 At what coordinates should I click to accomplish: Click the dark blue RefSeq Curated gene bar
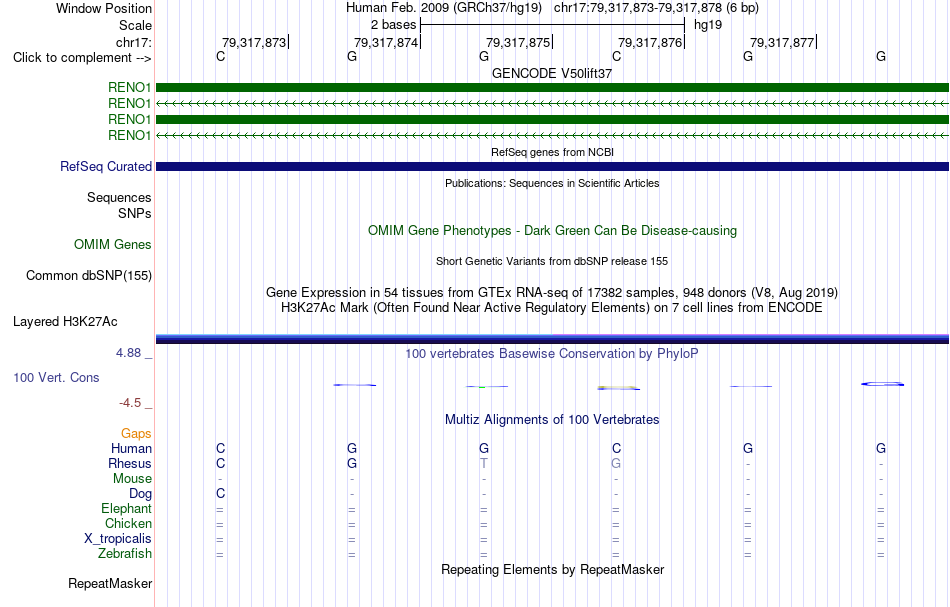click(552, 167)
